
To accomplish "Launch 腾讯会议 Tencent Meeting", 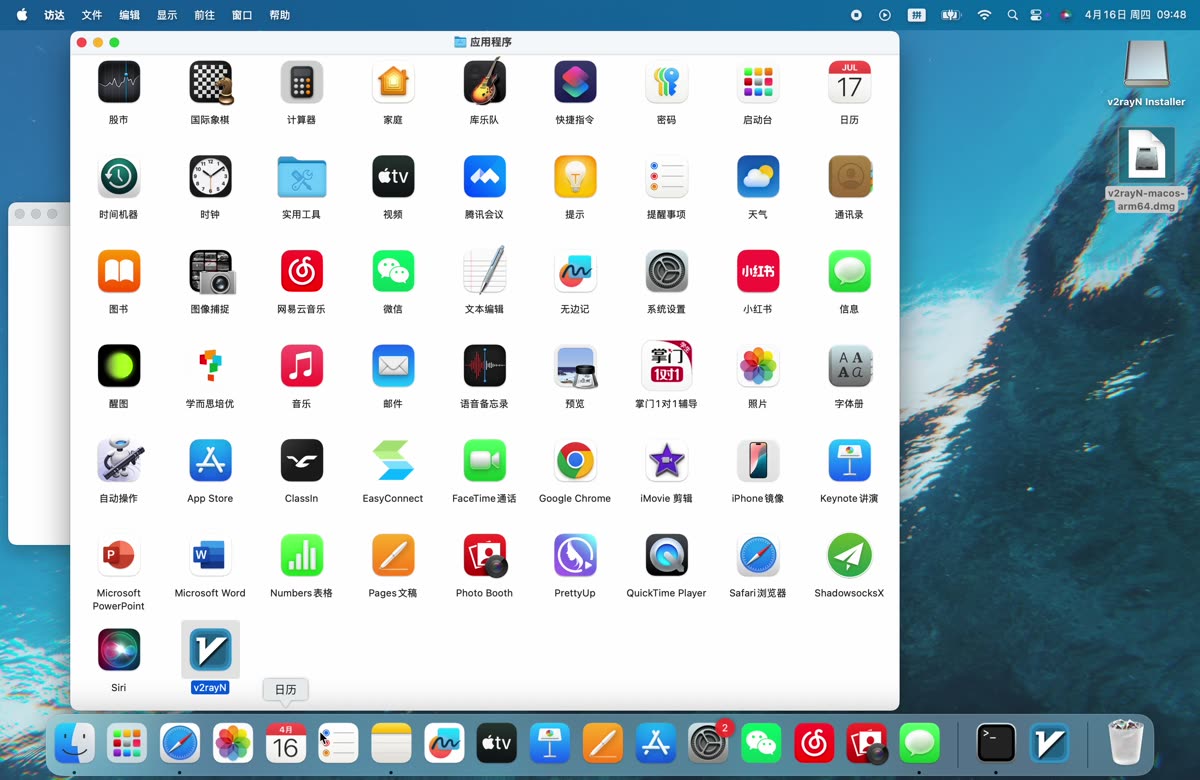I will click(x=484, y=177).
